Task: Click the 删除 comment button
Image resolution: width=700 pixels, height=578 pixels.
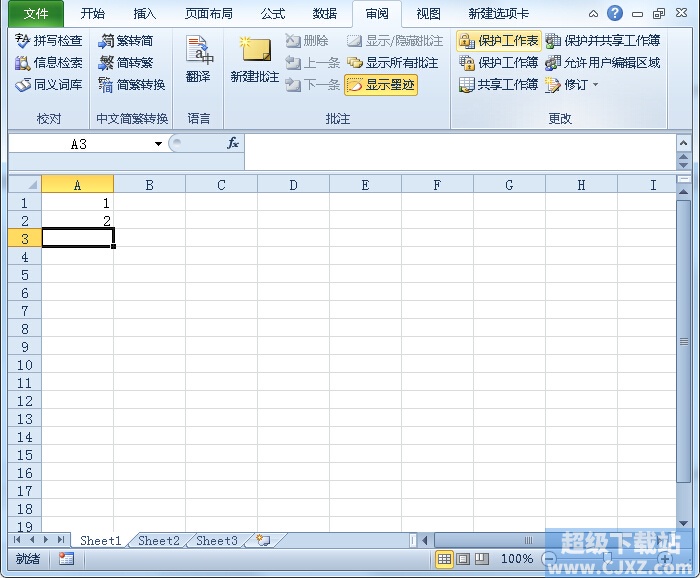Action: [x=307, y=41]
